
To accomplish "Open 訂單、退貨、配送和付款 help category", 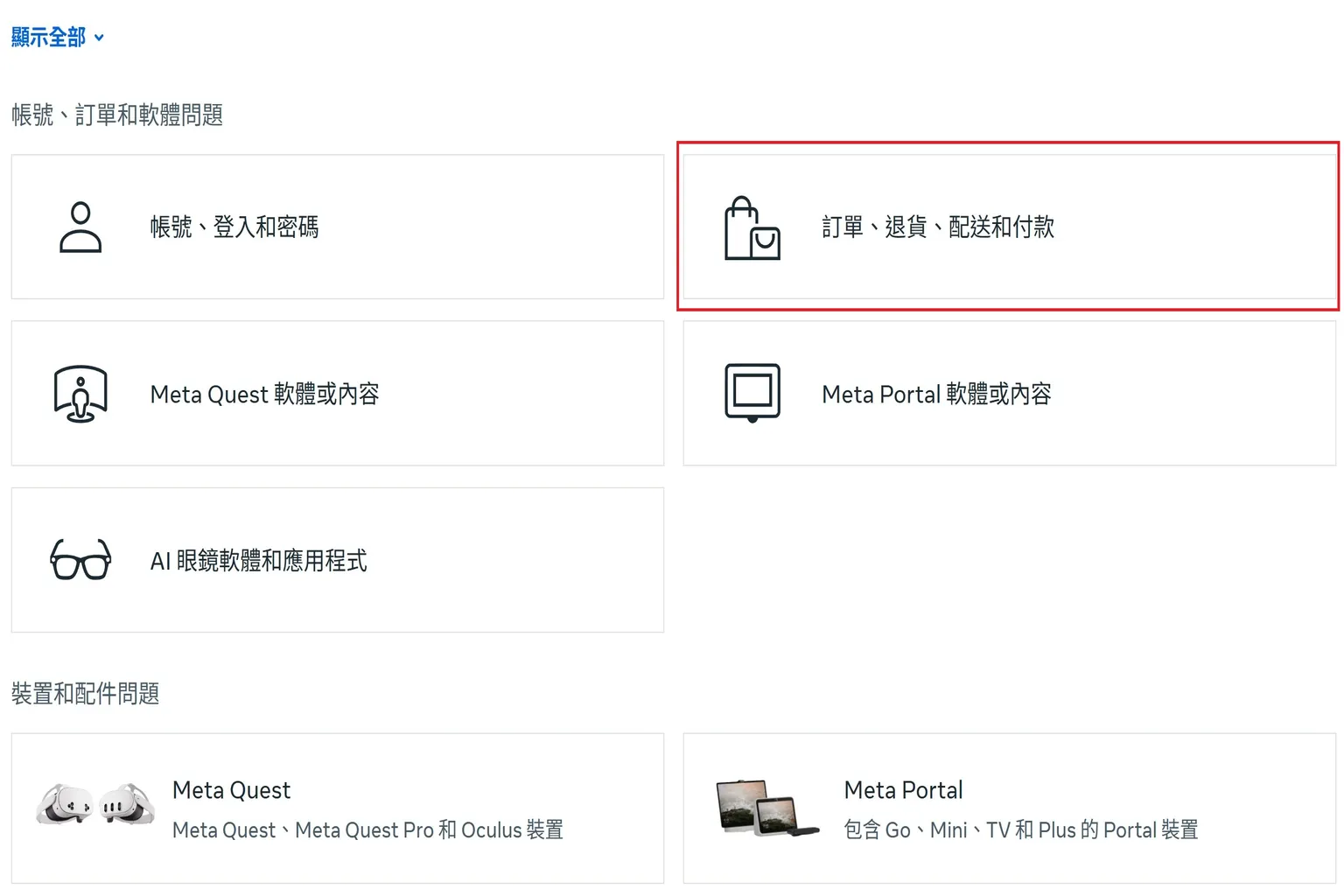I will (1009, 227).
